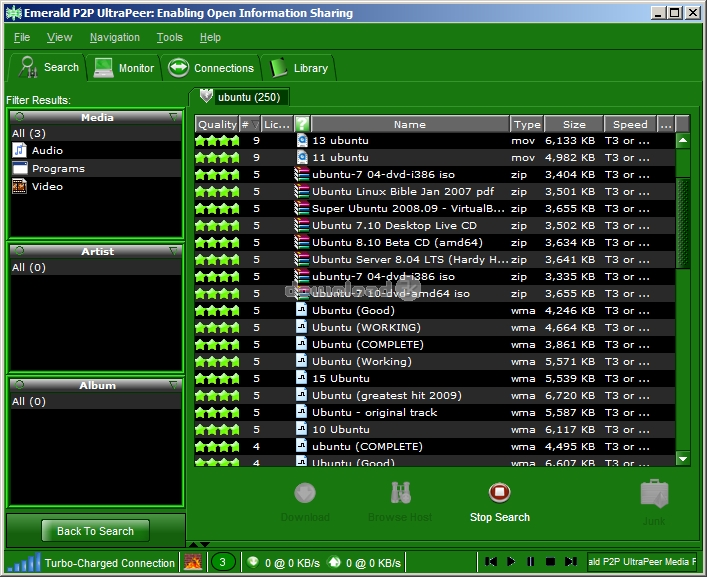Sort results by Speed column

pyautogui.click(x=630, y=124)
